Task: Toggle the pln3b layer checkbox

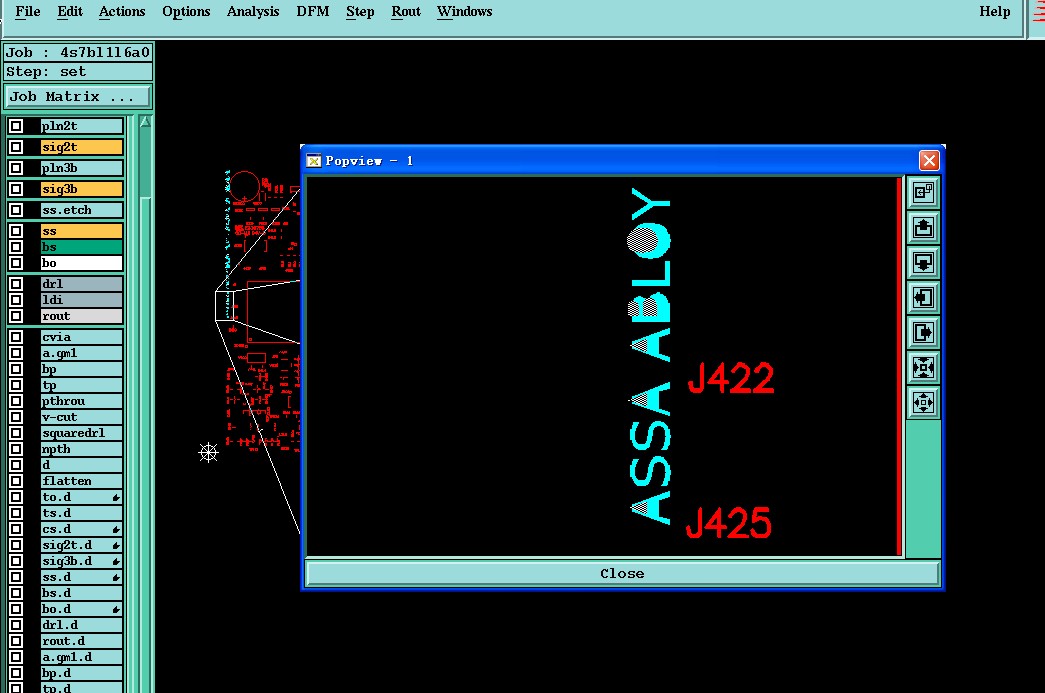Action: [16, 168]
